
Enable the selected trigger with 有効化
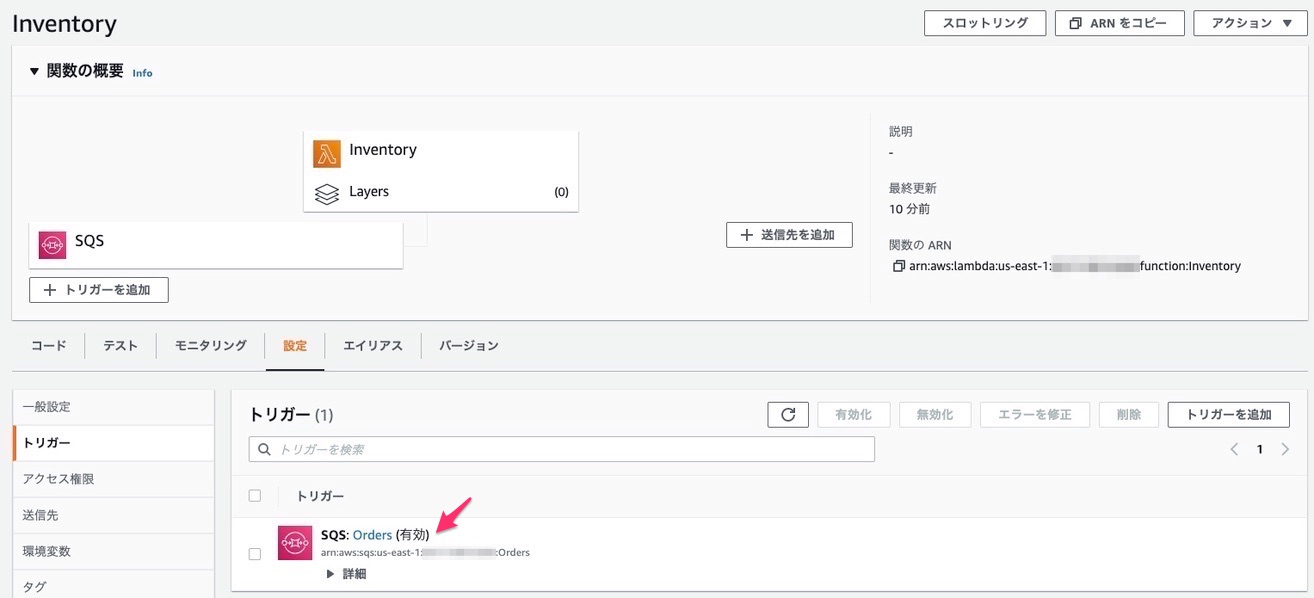(x=853, y=414)
